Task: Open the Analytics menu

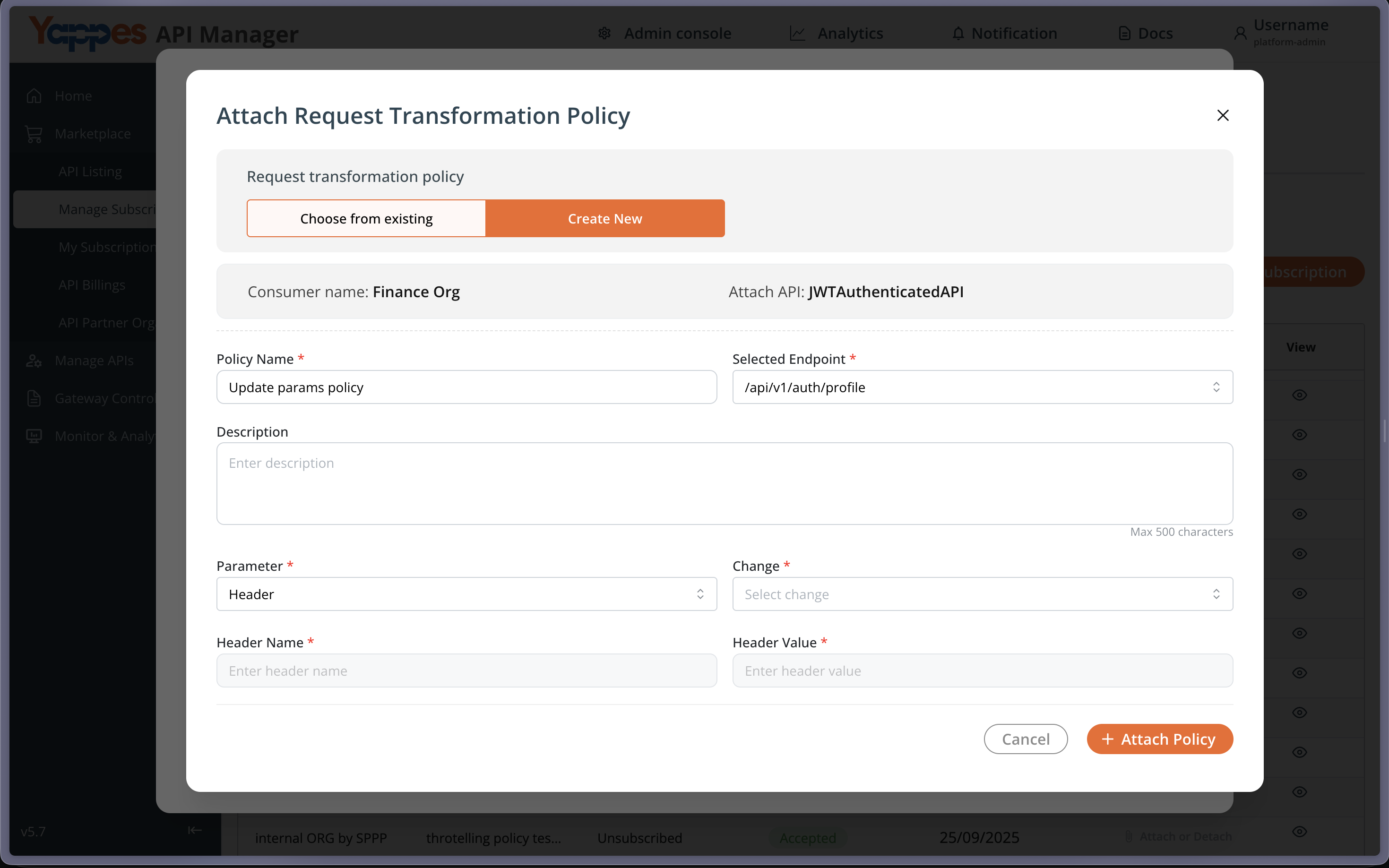Action: 850,33
